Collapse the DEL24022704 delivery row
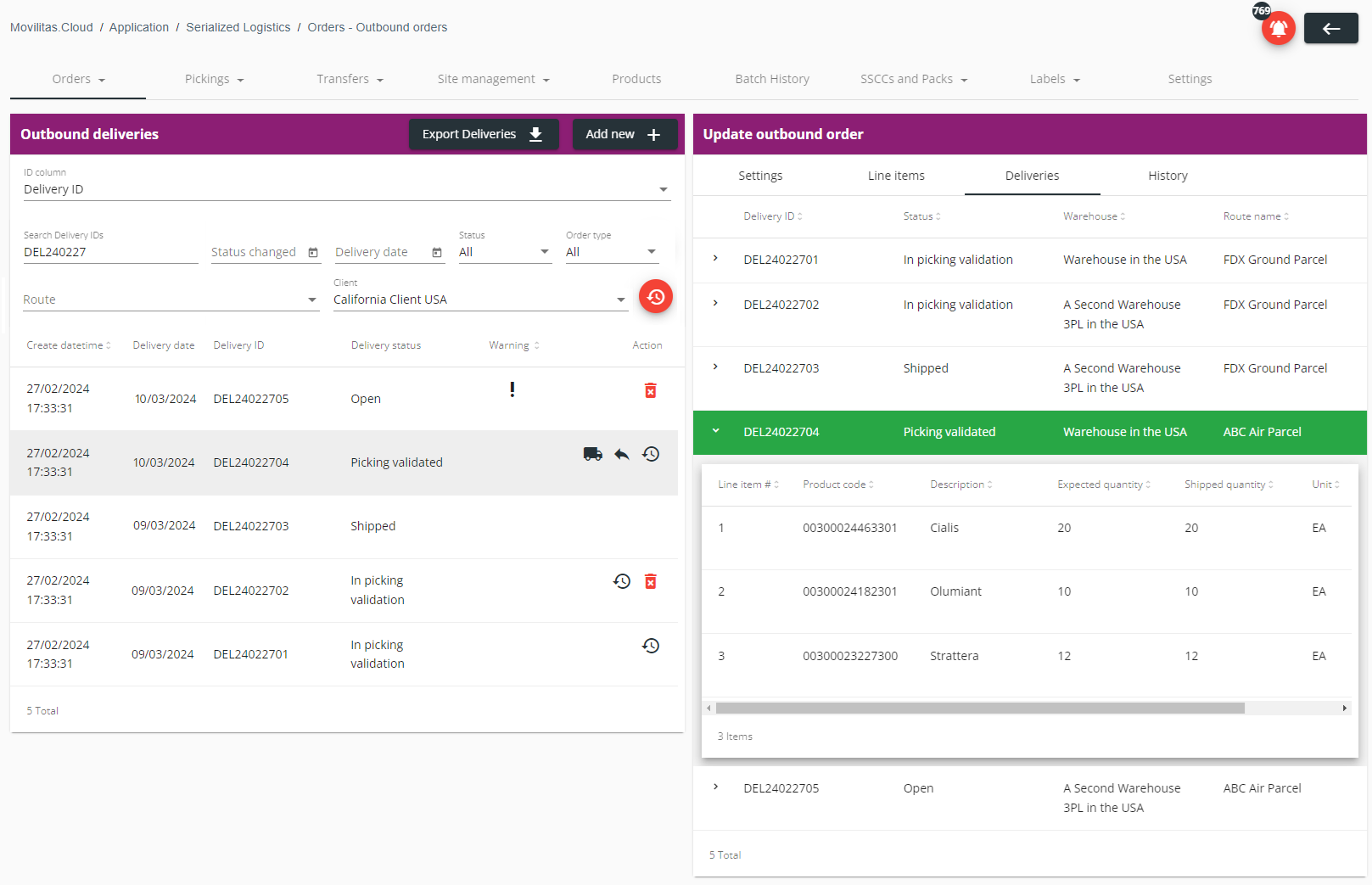This screenshot has height=885, width=1372. 715,431
